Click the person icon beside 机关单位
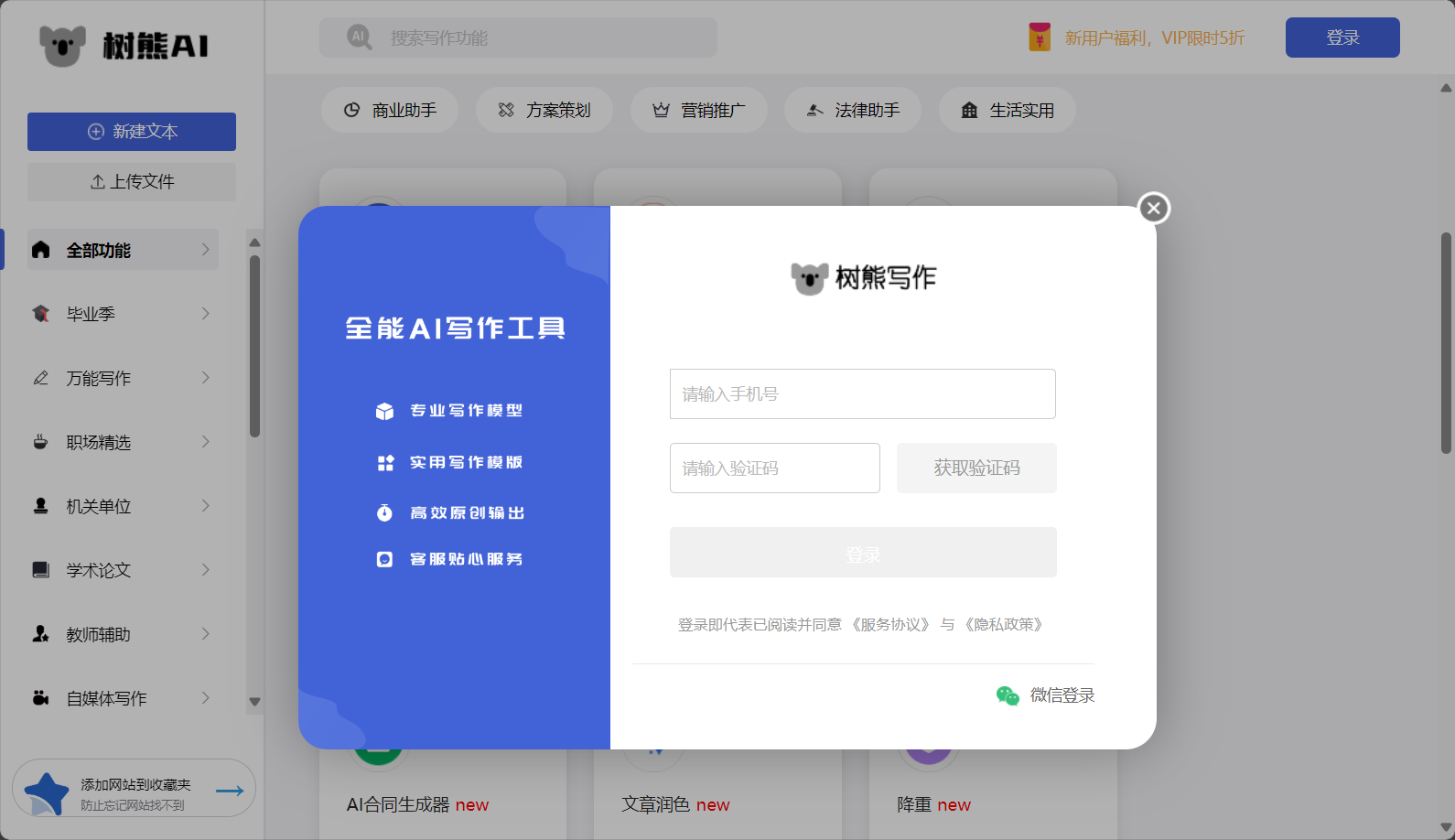The image size is (1455, 840). pyautogui.click(x=41, y=506)
